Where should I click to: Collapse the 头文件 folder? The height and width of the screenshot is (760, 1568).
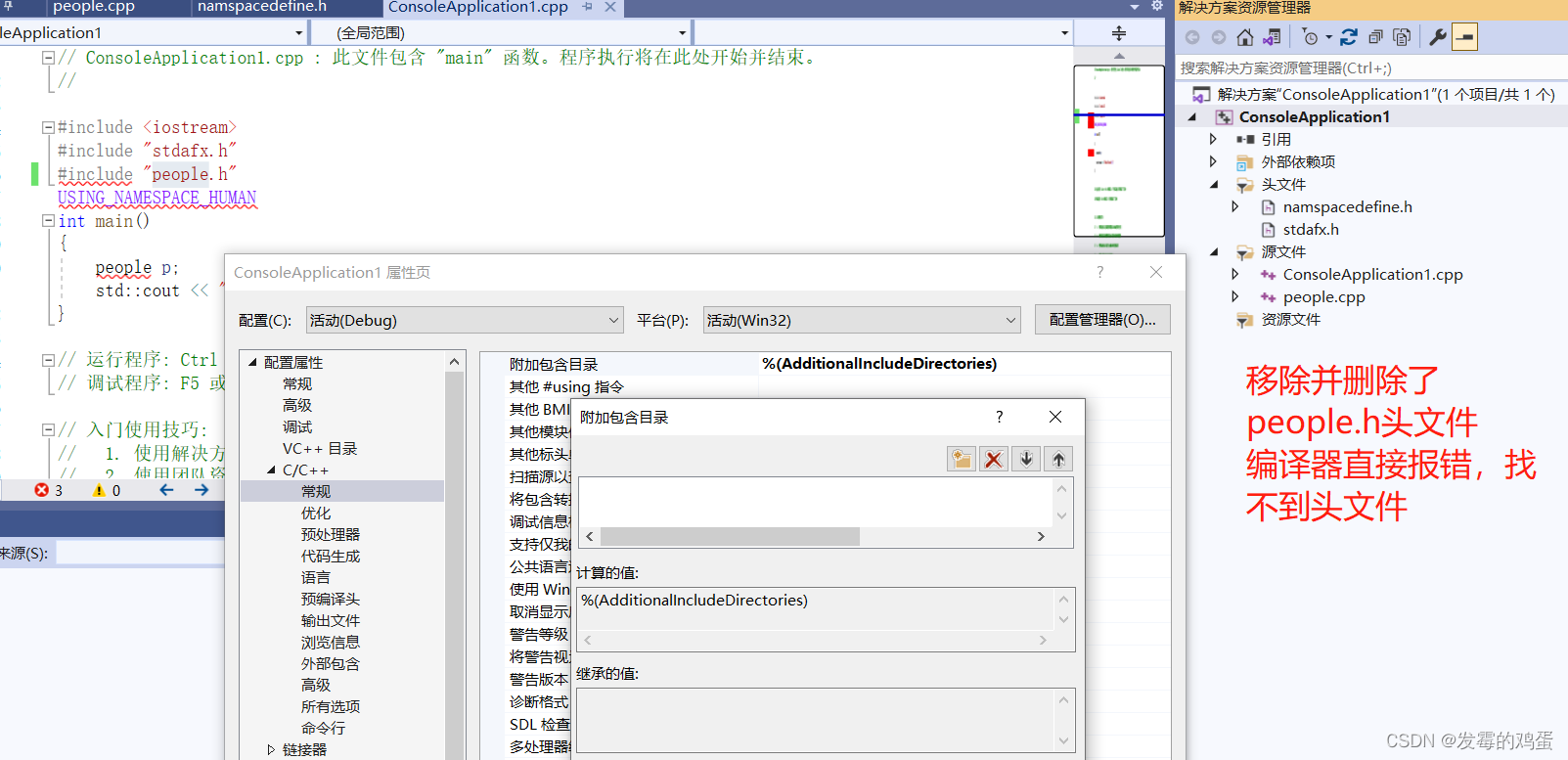coord(1214,184)
